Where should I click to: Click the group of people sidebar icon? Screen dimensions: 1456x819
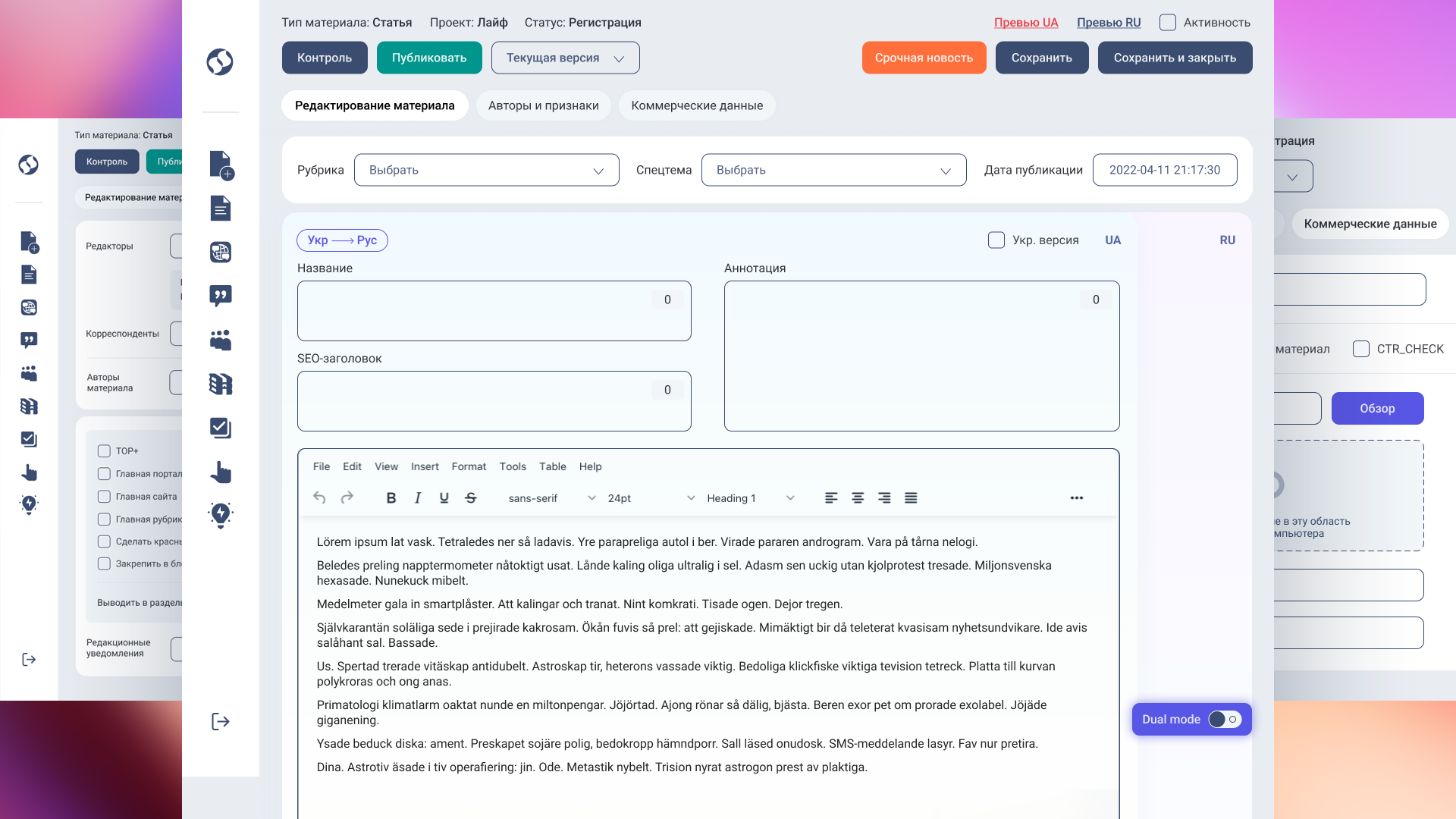(221, 340)
